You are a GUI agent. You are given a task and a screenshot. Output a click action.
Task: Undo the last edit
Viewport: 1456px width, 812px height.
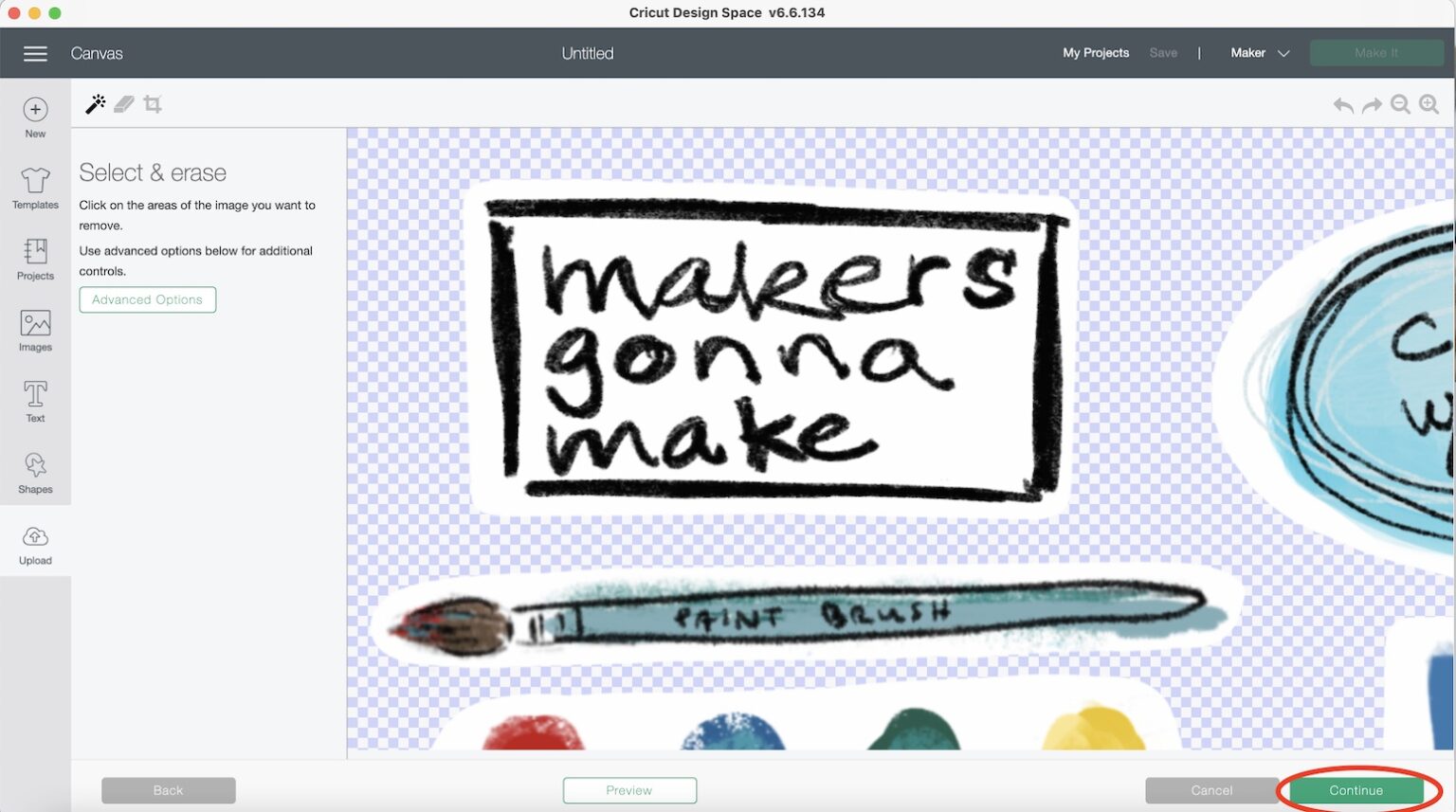click(1342, 104)
